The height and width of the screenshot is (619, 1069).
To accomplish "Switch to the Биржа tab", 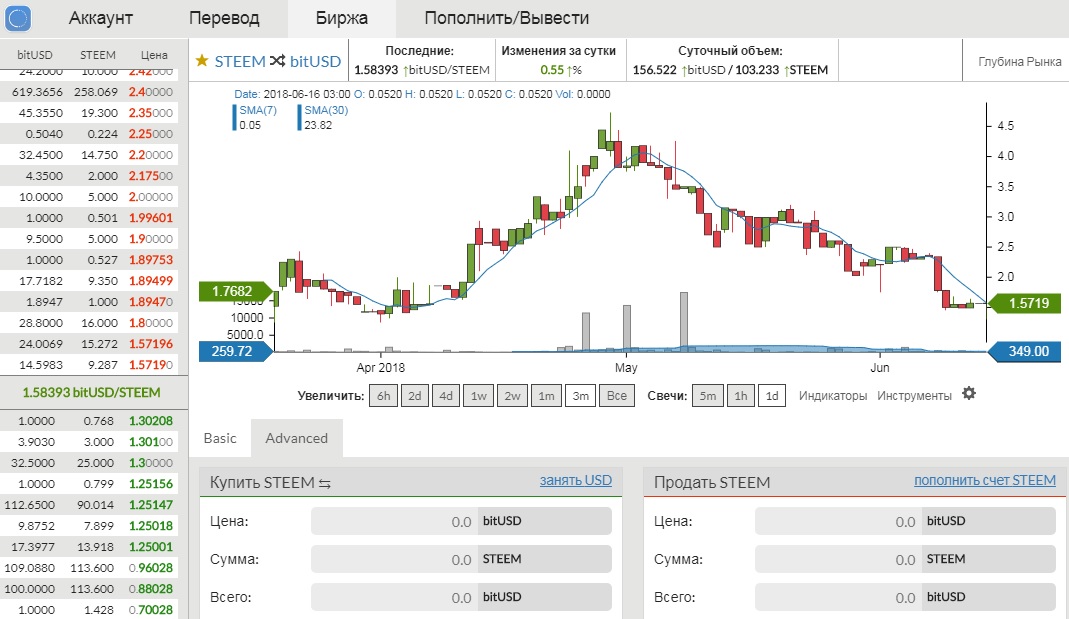I will [x=342, y=18].
